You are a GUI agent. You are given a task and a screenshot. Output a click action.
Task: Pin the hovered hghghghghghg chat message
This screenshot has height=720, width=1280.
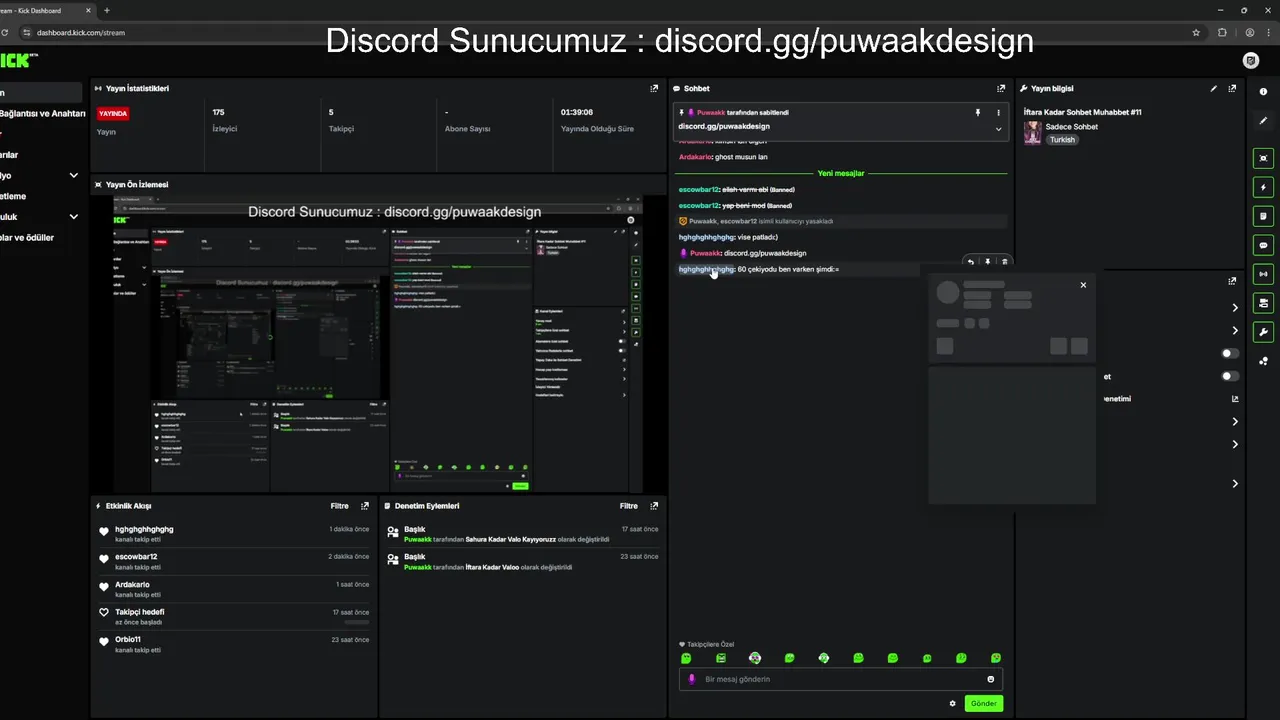pyautogui.click(x=988, y=262)
